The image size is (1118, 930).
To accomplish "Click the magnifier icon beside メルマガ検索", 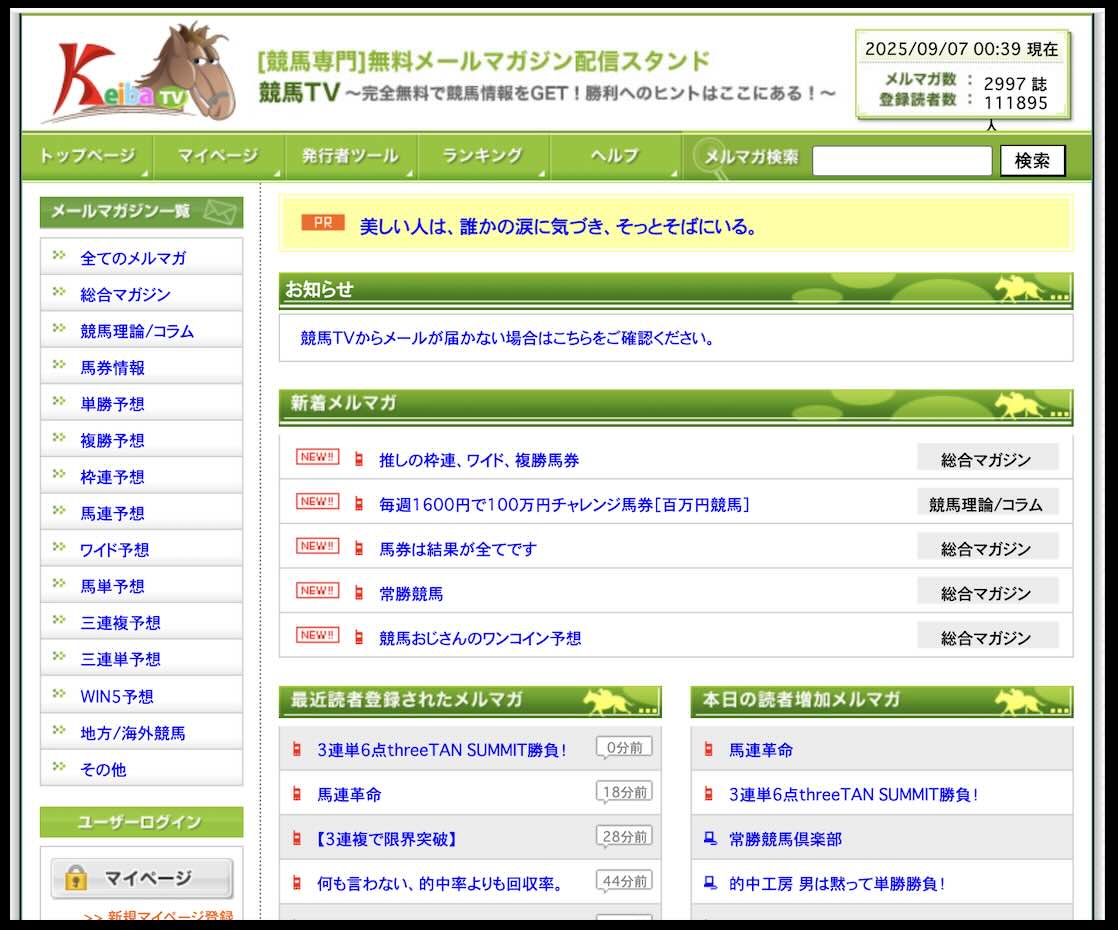I will coord(712,155).
